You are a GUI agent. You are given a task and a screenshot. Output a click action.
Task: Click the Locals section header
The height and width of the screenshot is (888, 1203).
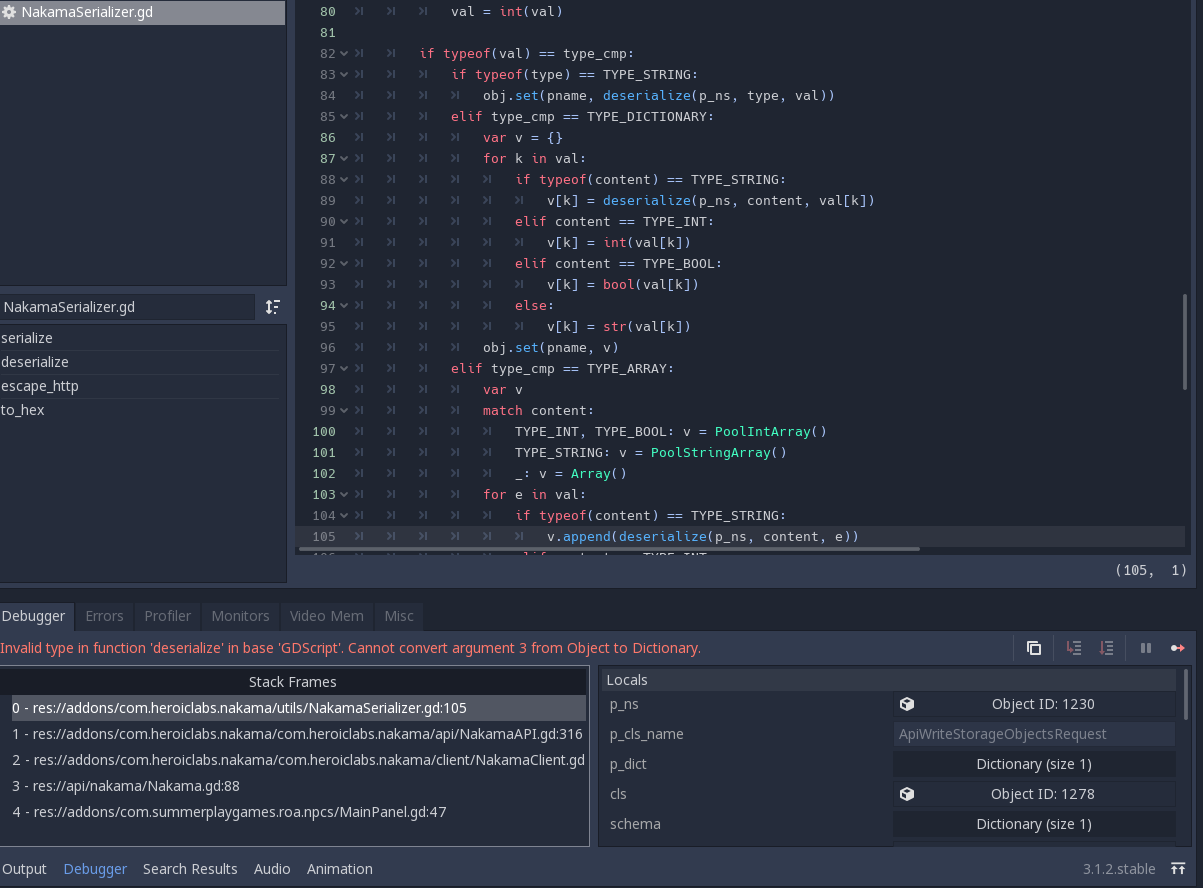click(x=888, y=680)
